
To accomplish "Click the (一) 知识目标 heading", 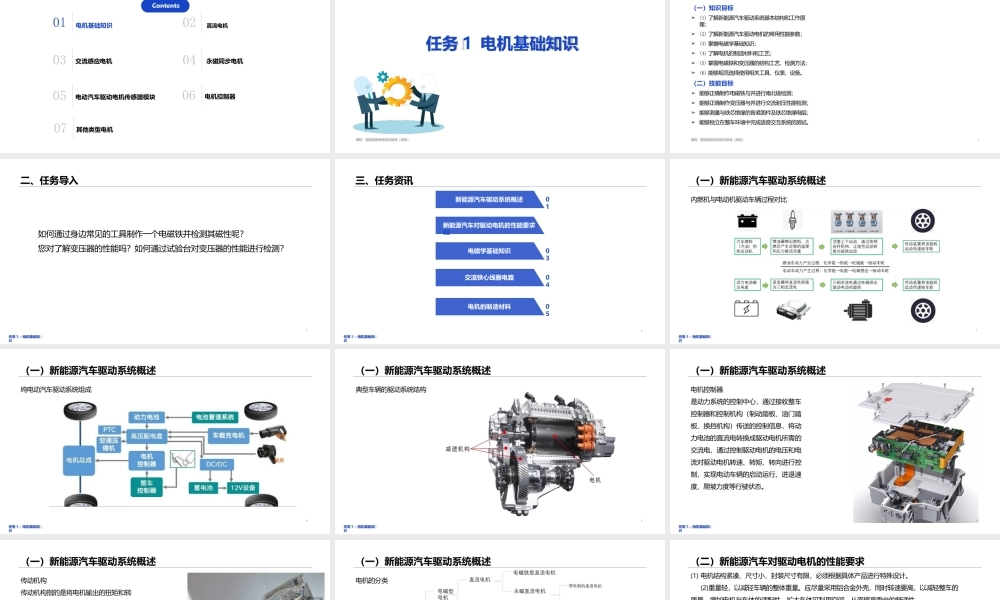I will pos(713,8).
